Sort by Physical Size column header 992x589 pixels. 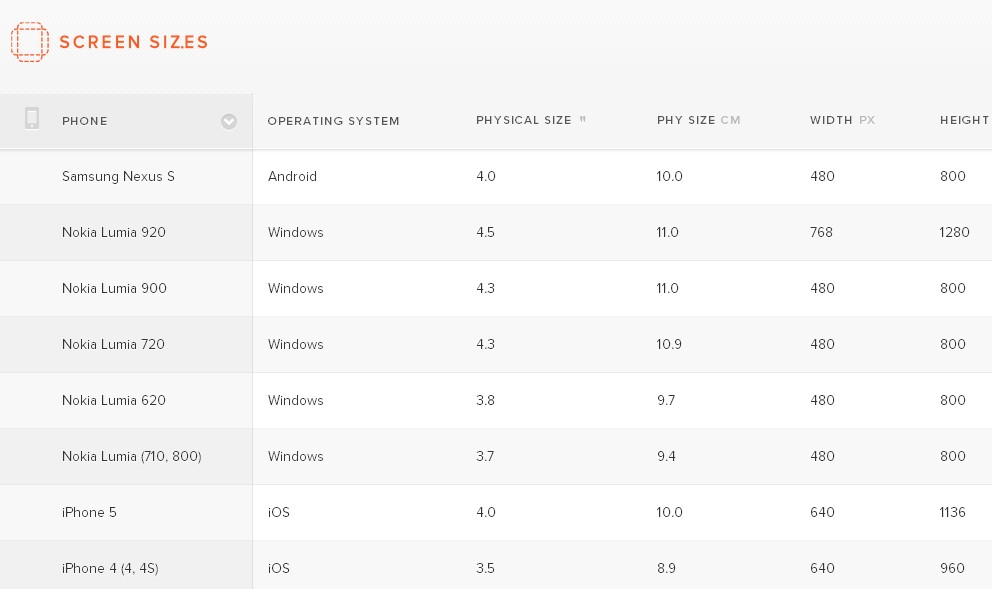[523, 120]
